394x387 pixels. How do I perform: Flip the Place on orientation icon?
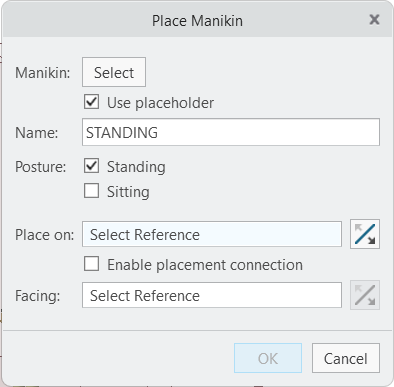365,234
